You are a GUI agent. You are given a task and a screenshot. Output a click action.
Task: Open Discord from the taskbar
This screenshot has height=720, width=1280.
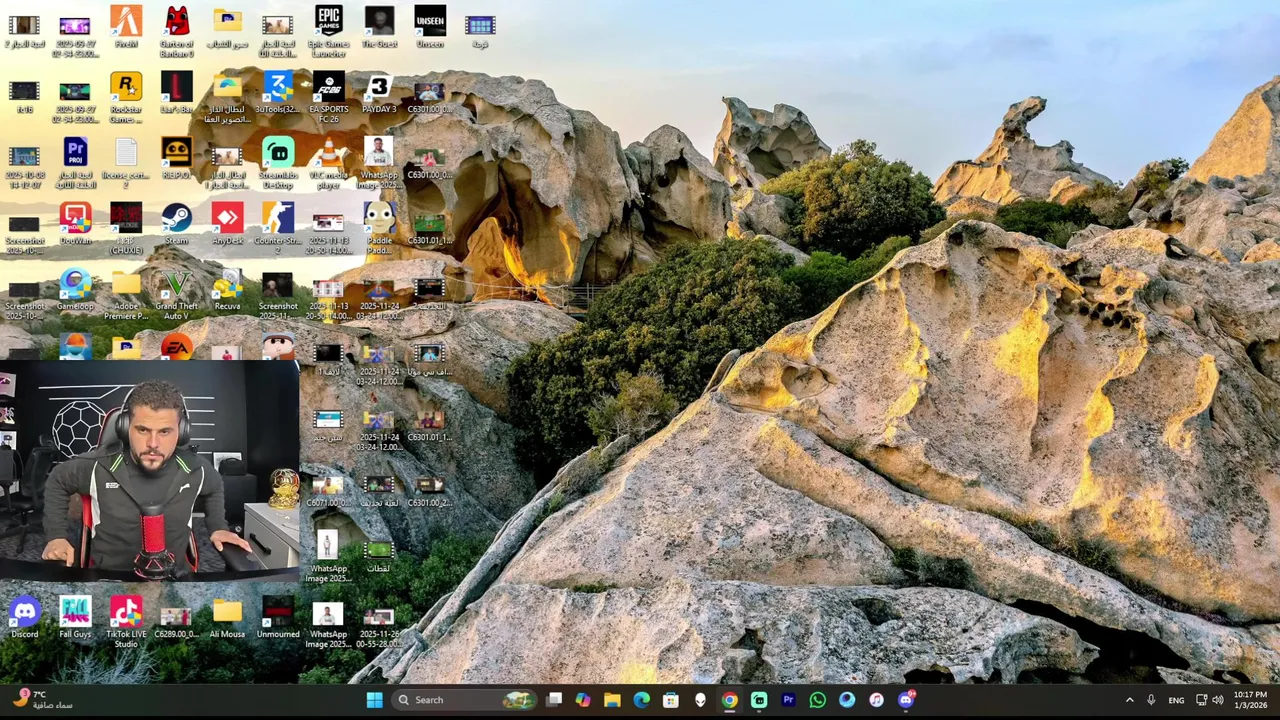pos(906,700)
